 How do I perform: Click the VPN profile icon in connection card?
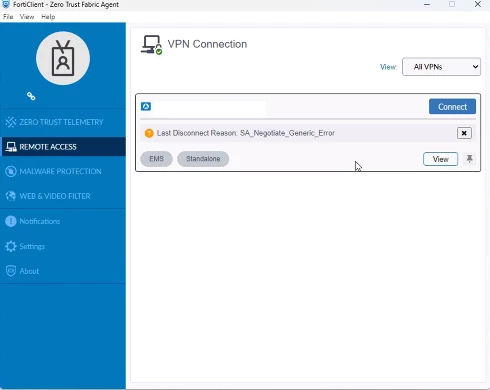tap(146, 106)
